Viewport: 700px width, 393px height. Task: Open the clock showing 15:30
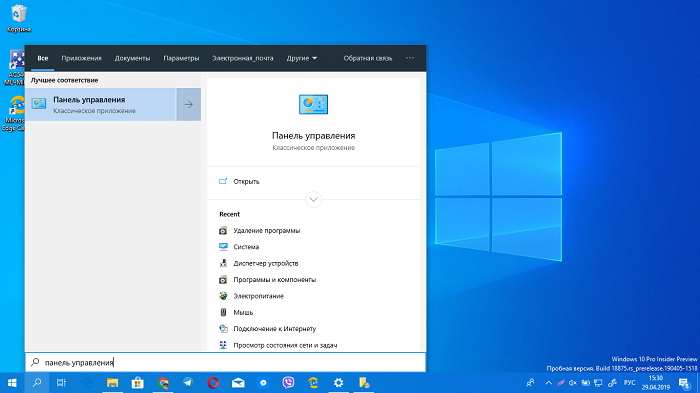click(655, 383)
